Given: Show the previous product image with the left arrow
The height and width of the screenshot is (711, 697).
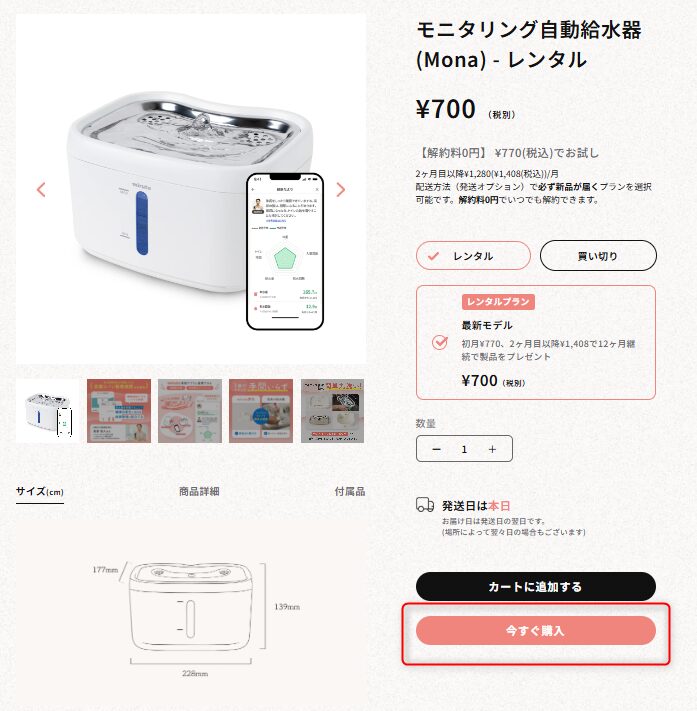Looking at the screenshot, I should [x=41, y=190].
